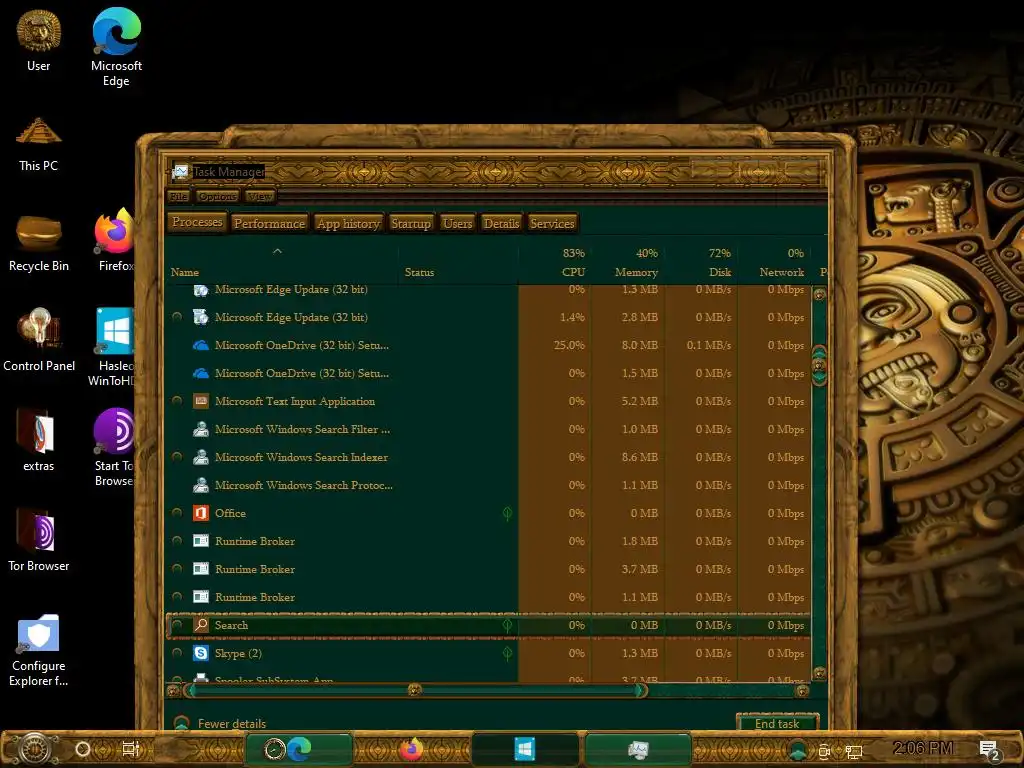Select the Microsoft Text Input Application icon
Image resolution: width=1024 pixels, height=768 pixels.
click(200, 401)
